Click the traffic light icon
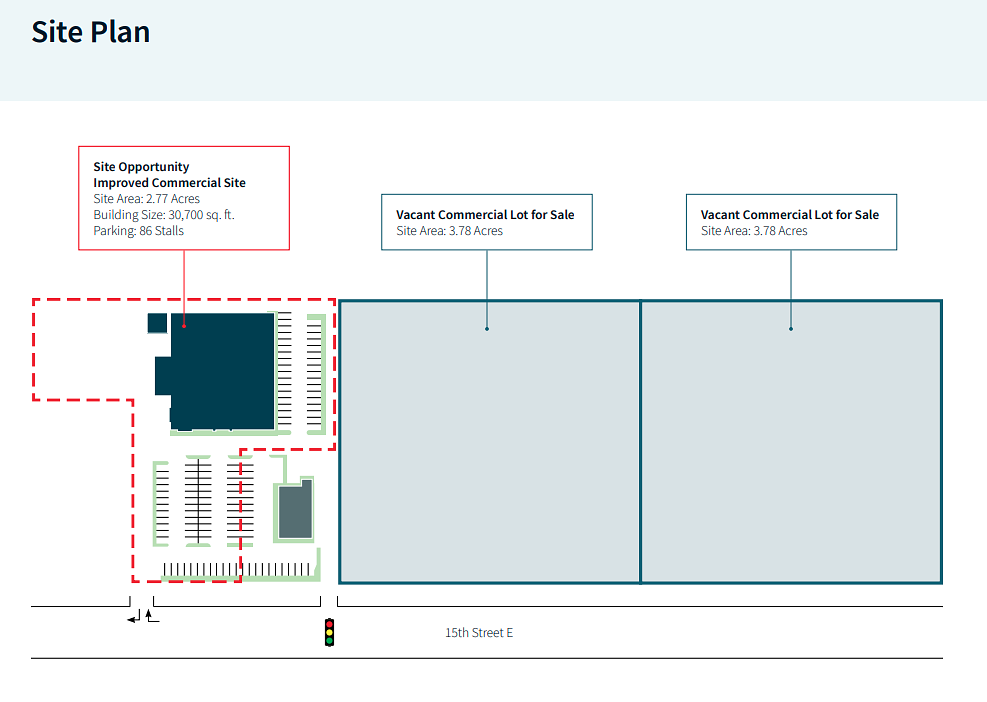The height and width of the screenshot is (702, 987). [x=329, y=632]
